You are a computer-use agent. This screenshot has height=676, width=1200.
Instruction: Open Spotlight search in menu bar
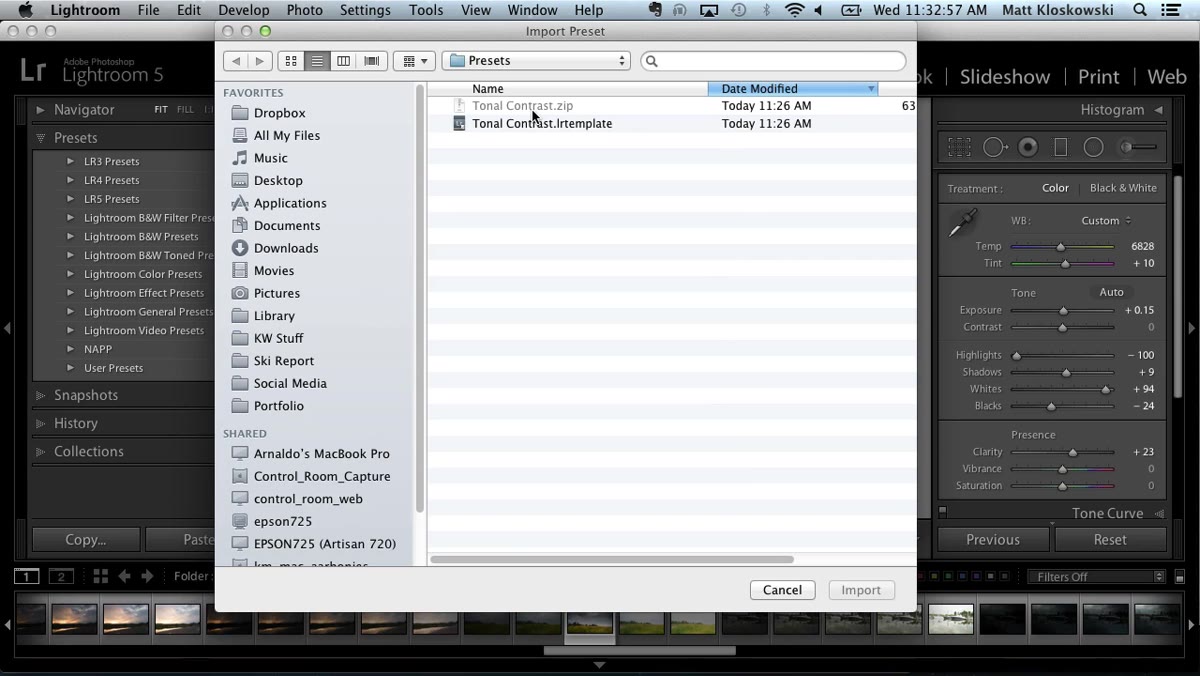tap(1141, 10)
